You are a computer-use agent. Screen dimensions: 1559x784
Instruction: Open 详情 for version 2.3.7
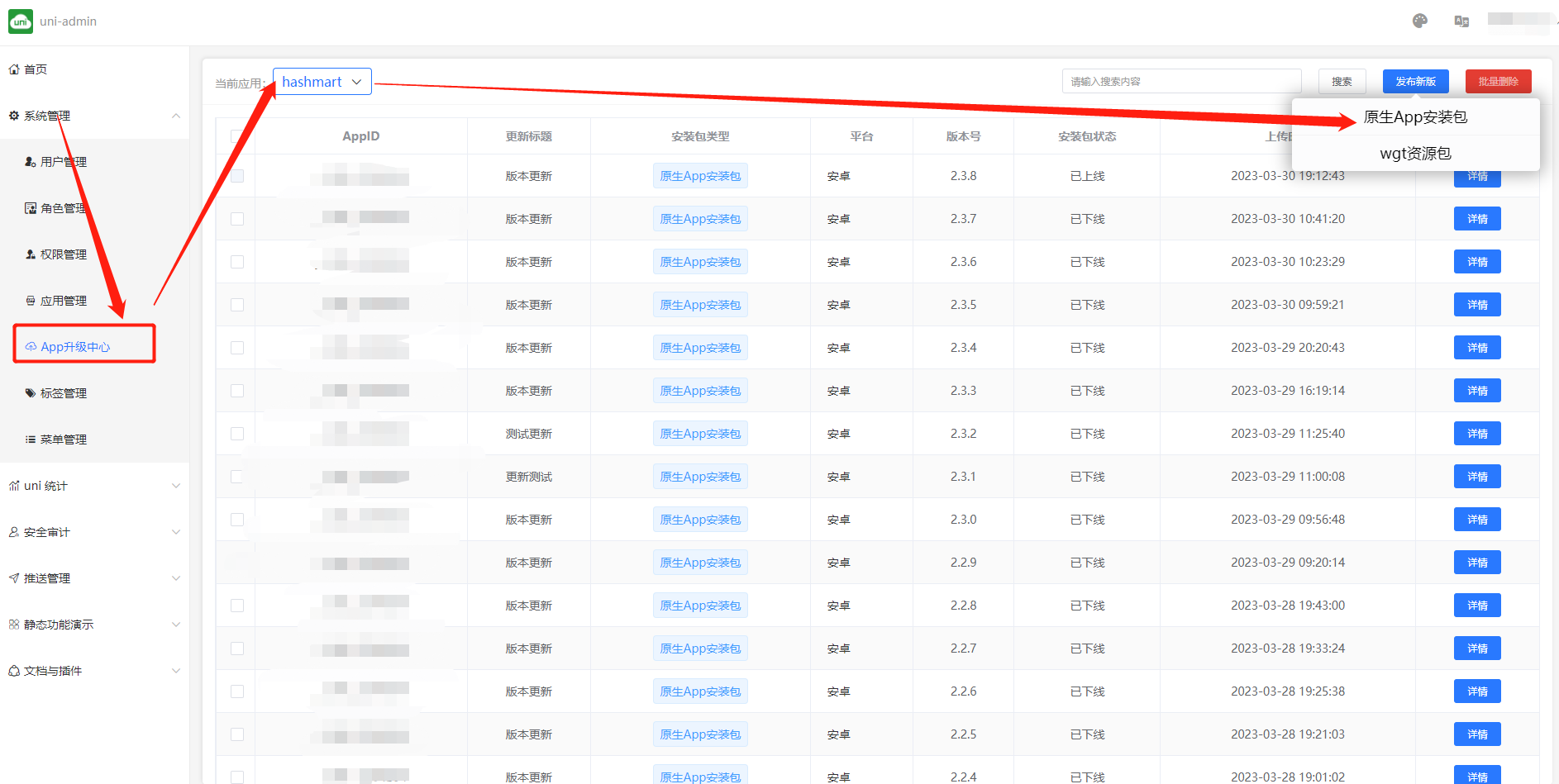pos(1477,219)
